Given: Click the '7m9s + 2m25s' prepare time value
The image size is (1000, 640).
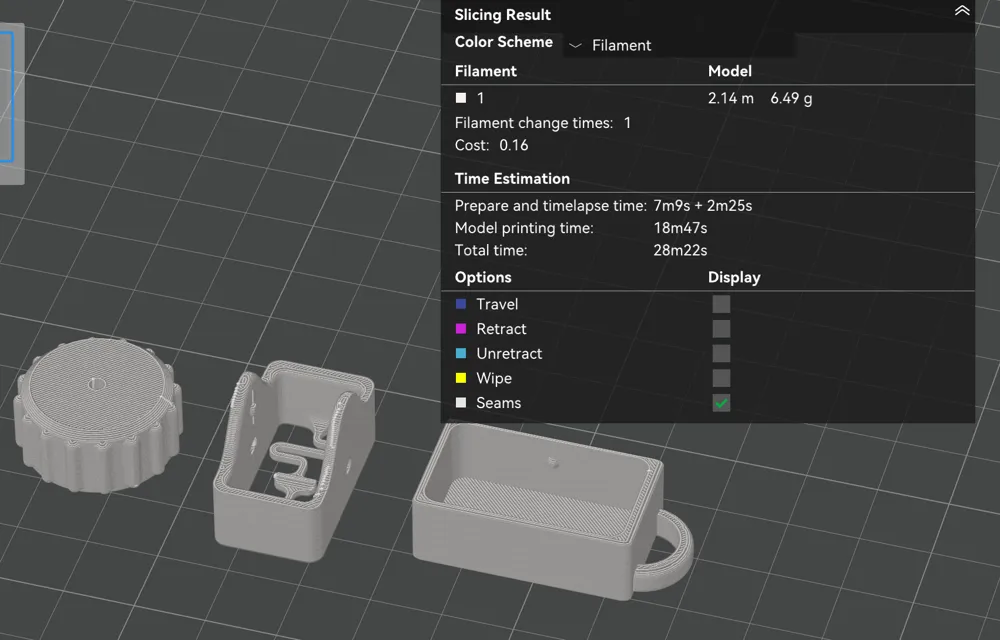Looking at the screenshot, I should [703, 206].
